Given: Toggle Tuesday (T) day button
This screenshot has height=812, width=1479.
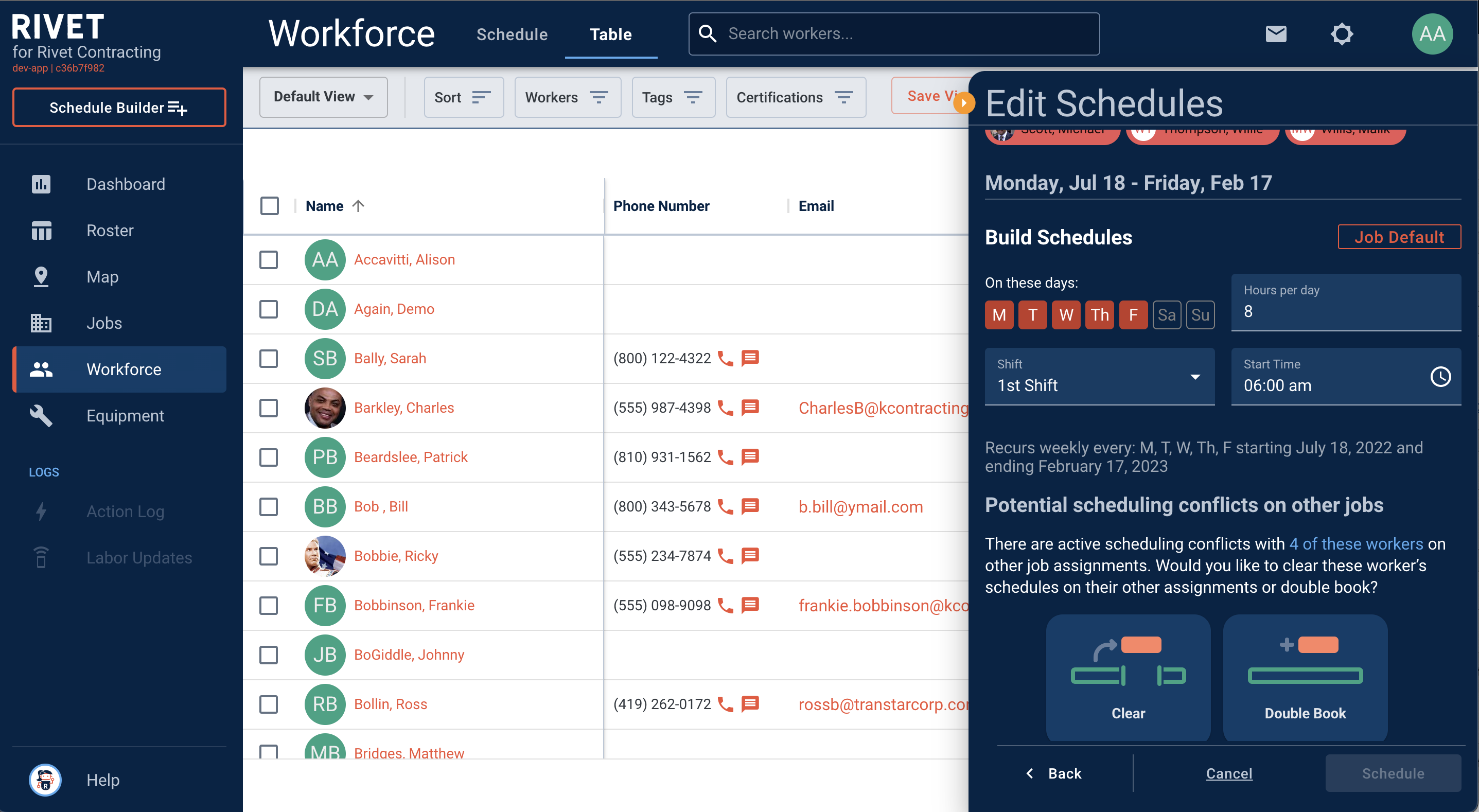Looking at the screenshot, I should coord(1032,315).
